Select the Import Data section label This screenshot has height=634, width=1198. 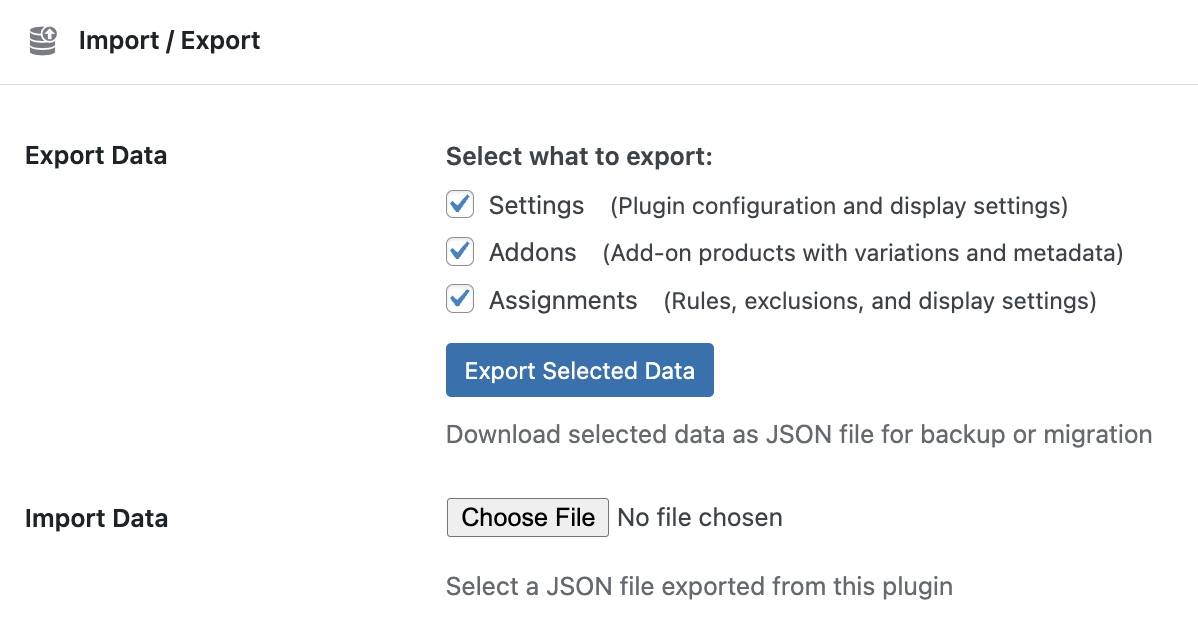(96, 518)
